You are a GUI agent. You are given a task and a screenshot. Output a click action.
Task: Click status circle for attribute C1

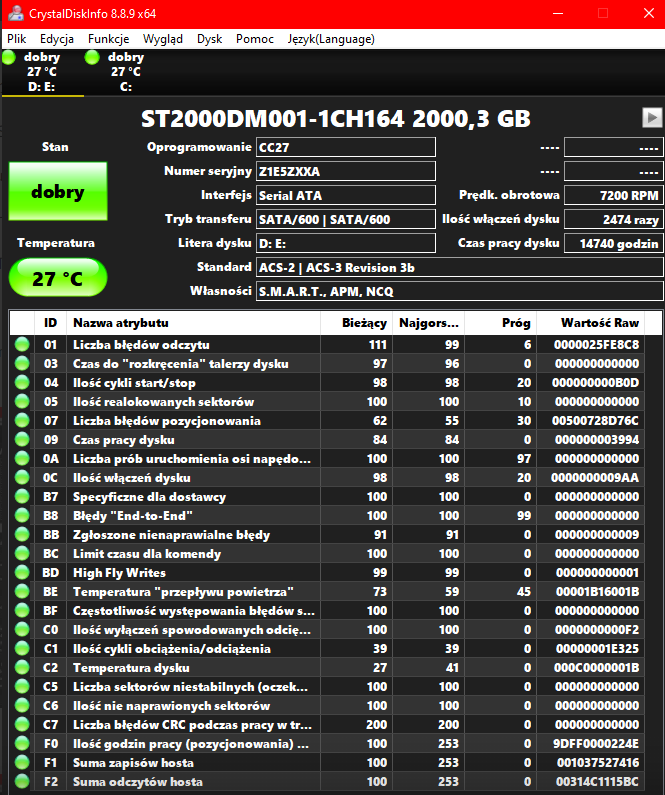(x=22, y=649)
